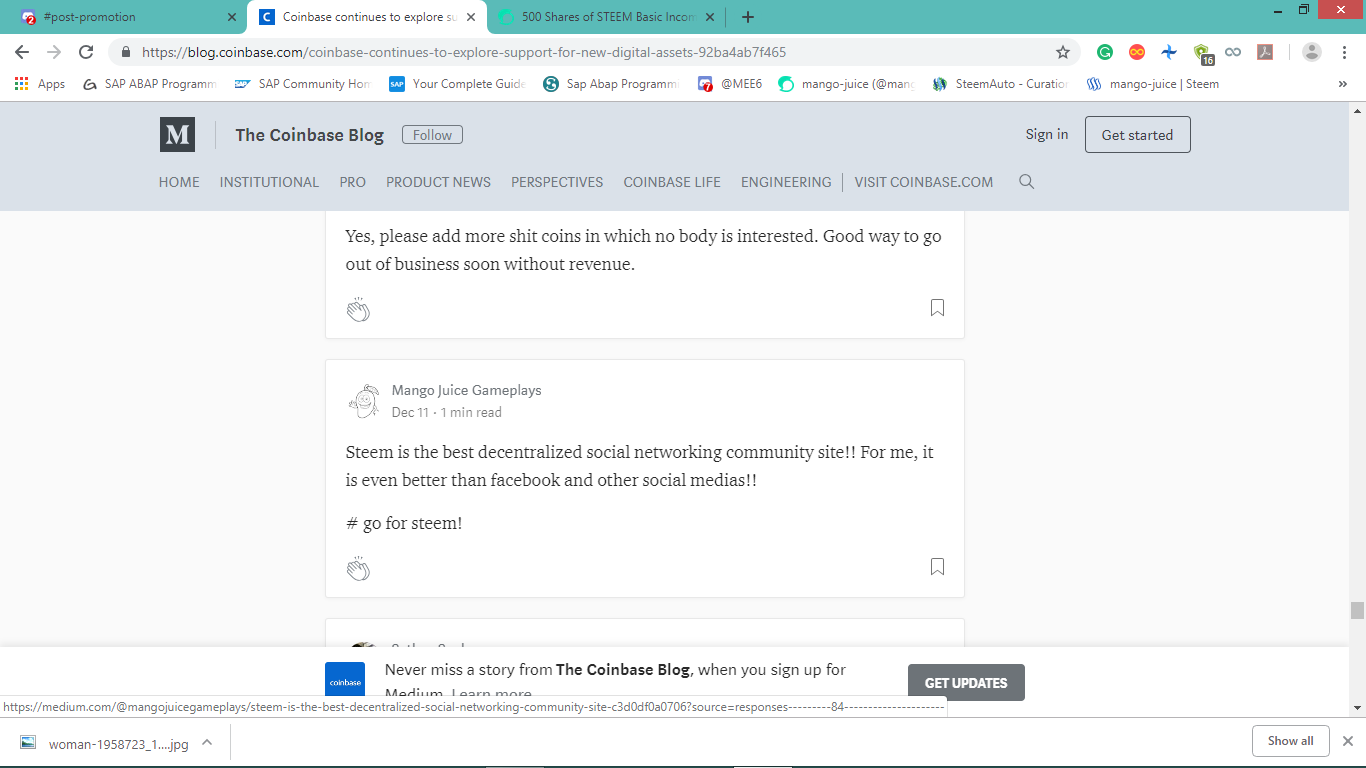Viewport: 1366px width, 768px height.
Task: Click Sign in
Action: pyautogui.click(x=1047, y=134)
